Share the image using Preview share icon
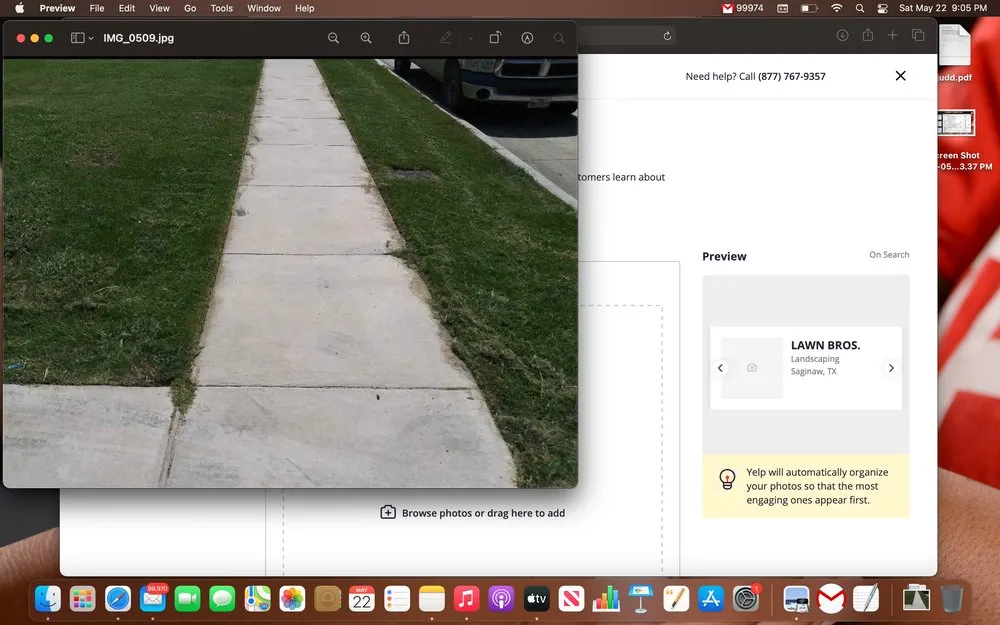 404,38
